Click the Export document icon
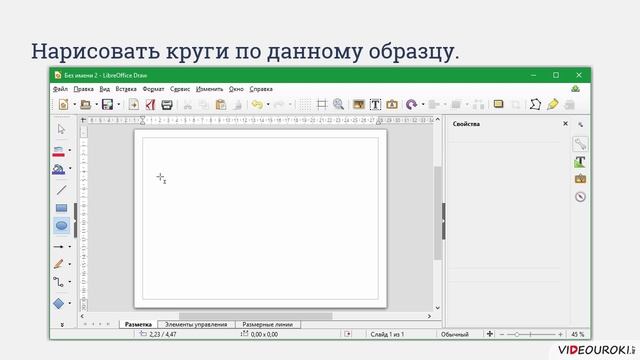This screenshot has width=640, height=360. click(x=133, y=104)
